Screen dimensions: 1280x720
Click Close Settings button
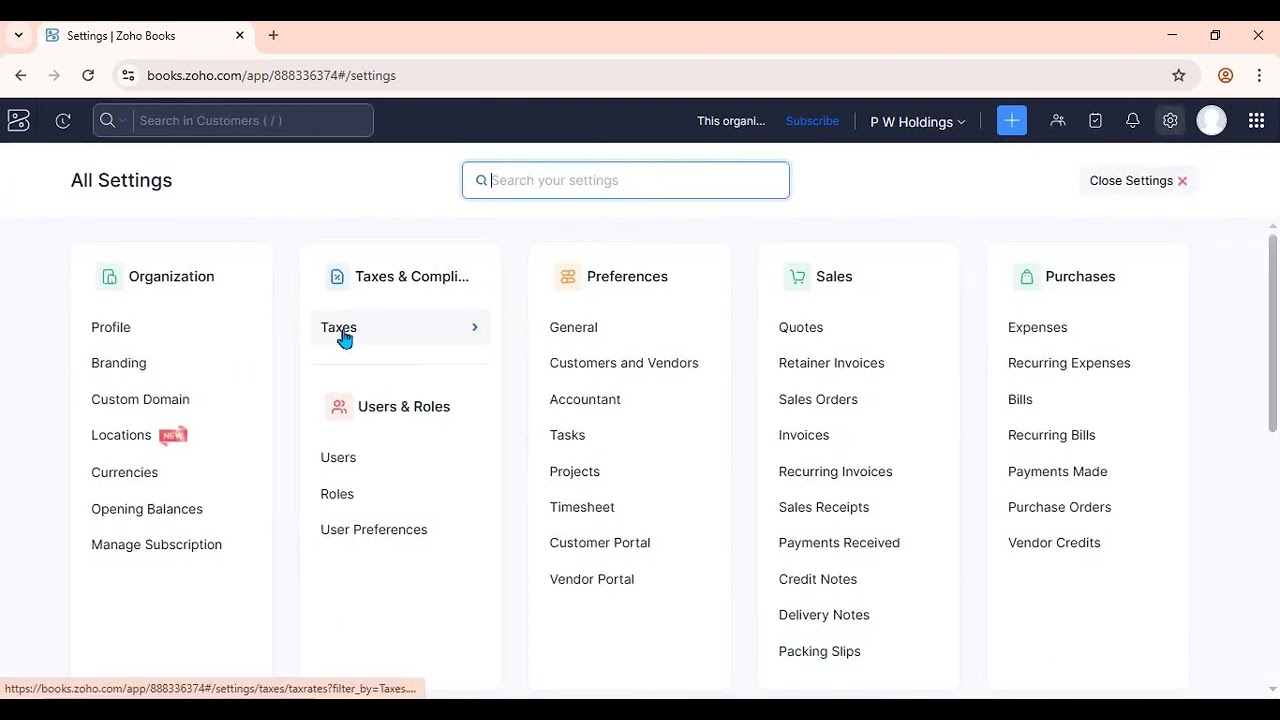(x=1138, y=181)
